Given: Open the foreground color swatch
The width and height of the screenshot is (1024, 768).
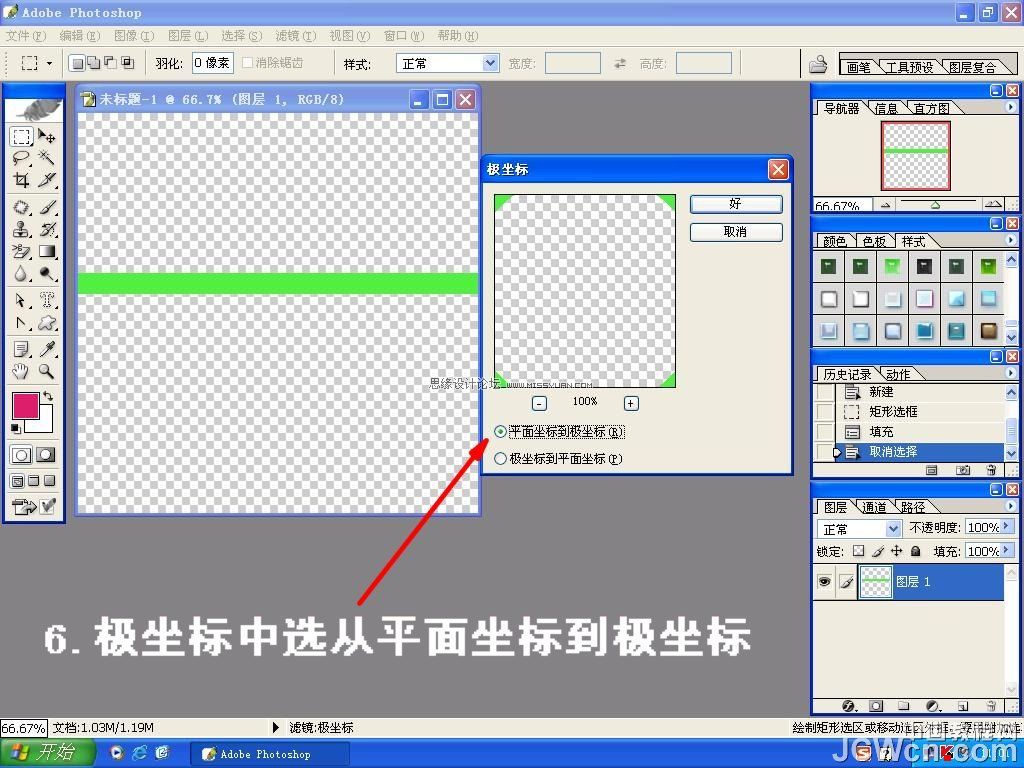Looking at the screenshot, I should (x=26, y=405).
